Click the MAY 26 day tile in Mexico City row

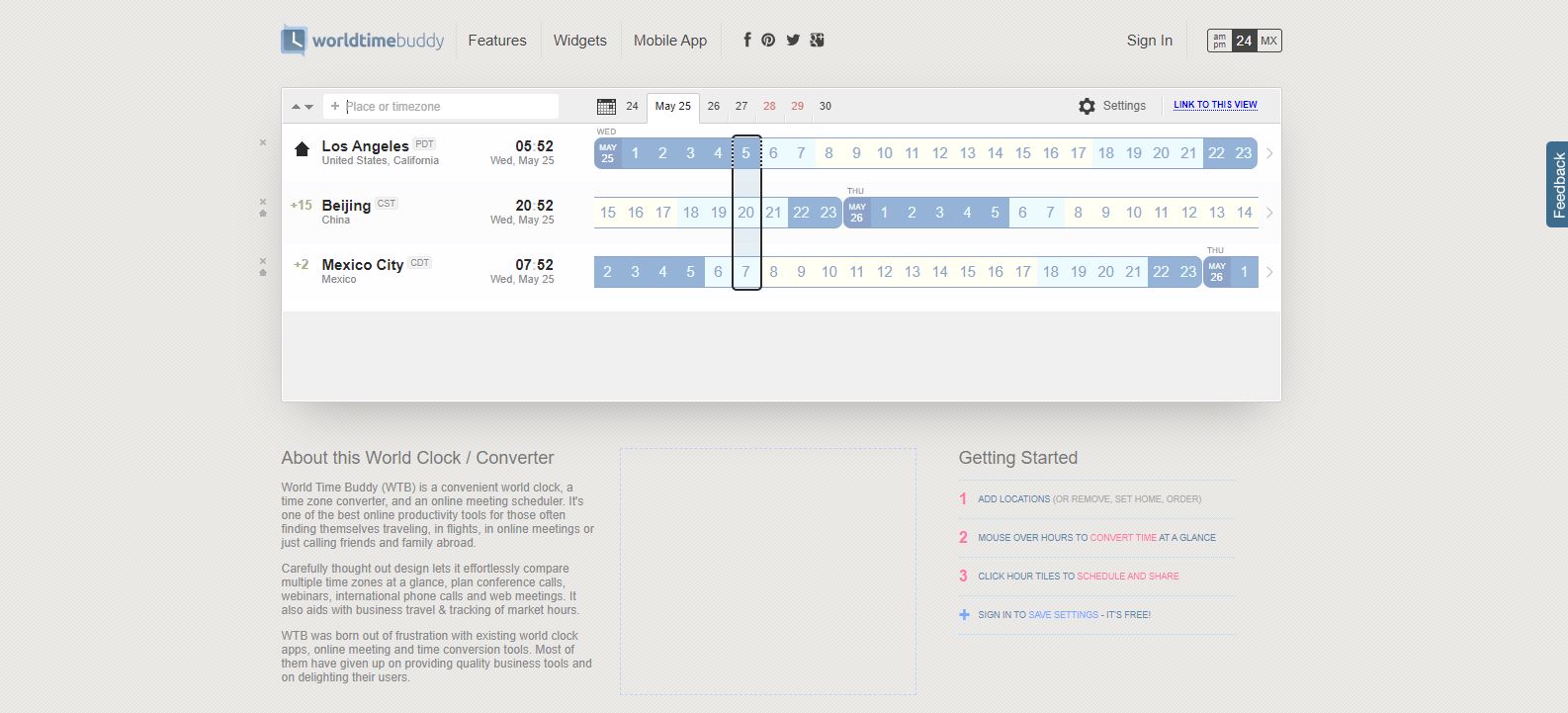pos(1216,272)
